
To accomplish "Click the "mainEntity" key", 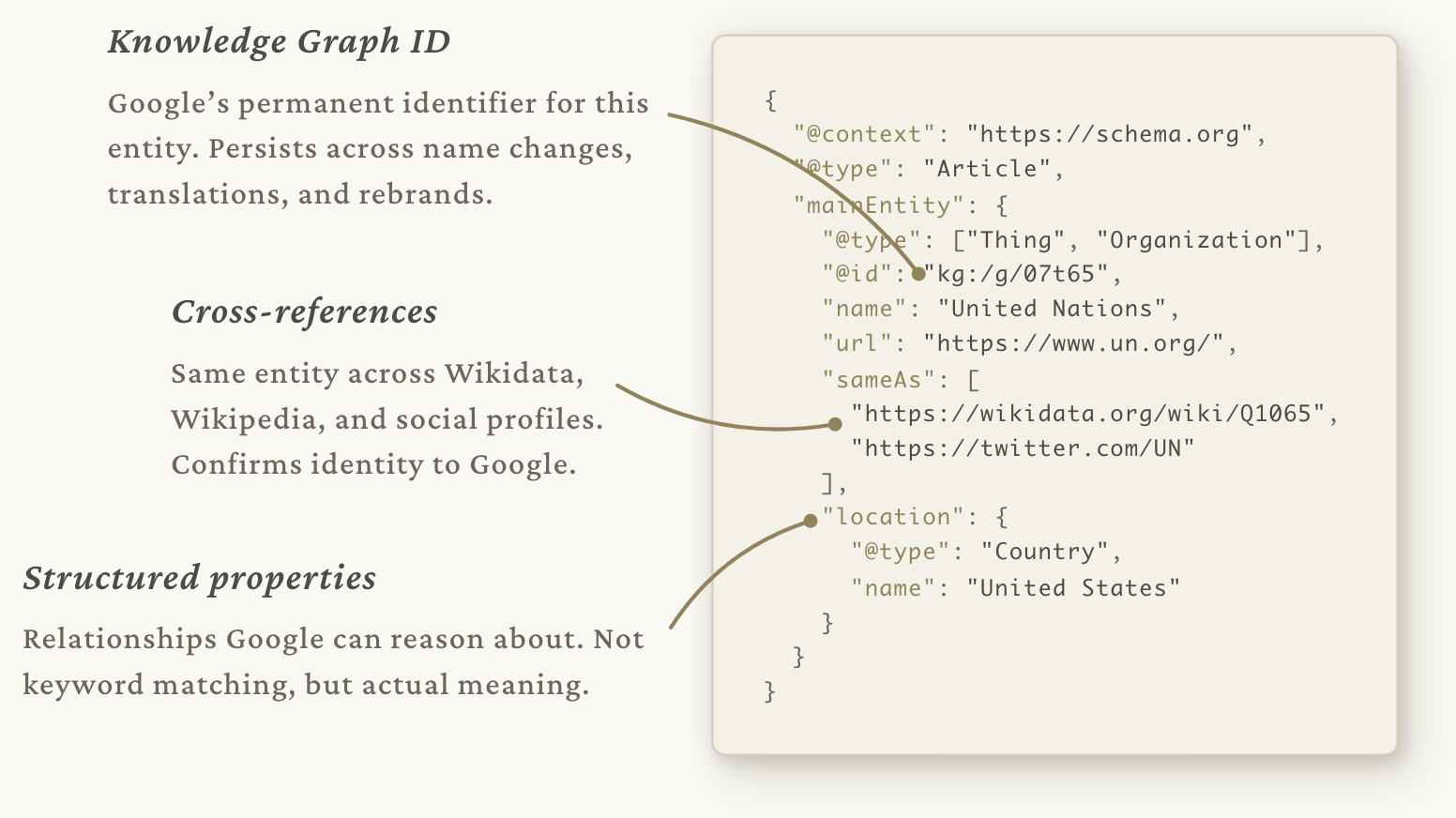I will pyautogui.click(x=879, y=205).
